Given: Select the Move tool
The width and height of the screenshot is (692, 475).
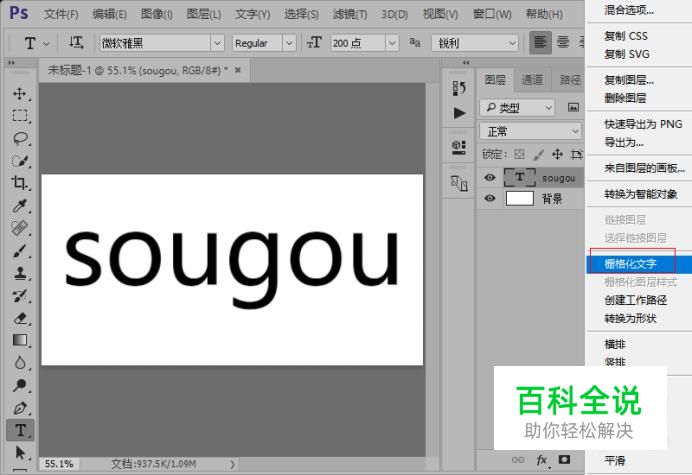Looking at the screenshot, I should 19,94.
